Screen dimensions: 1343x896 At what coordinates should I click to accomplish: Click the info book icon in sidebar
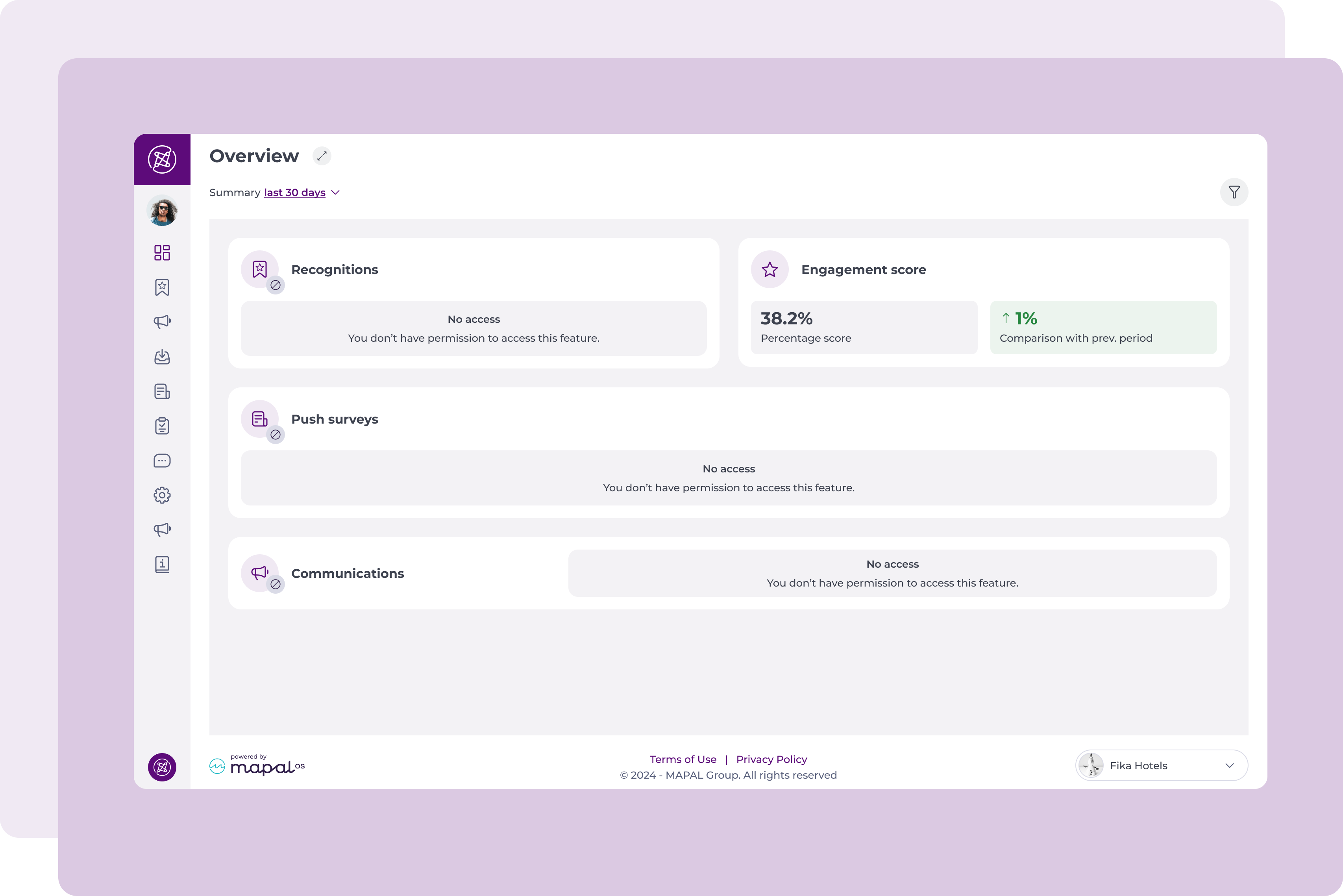[x=162, y=565]
